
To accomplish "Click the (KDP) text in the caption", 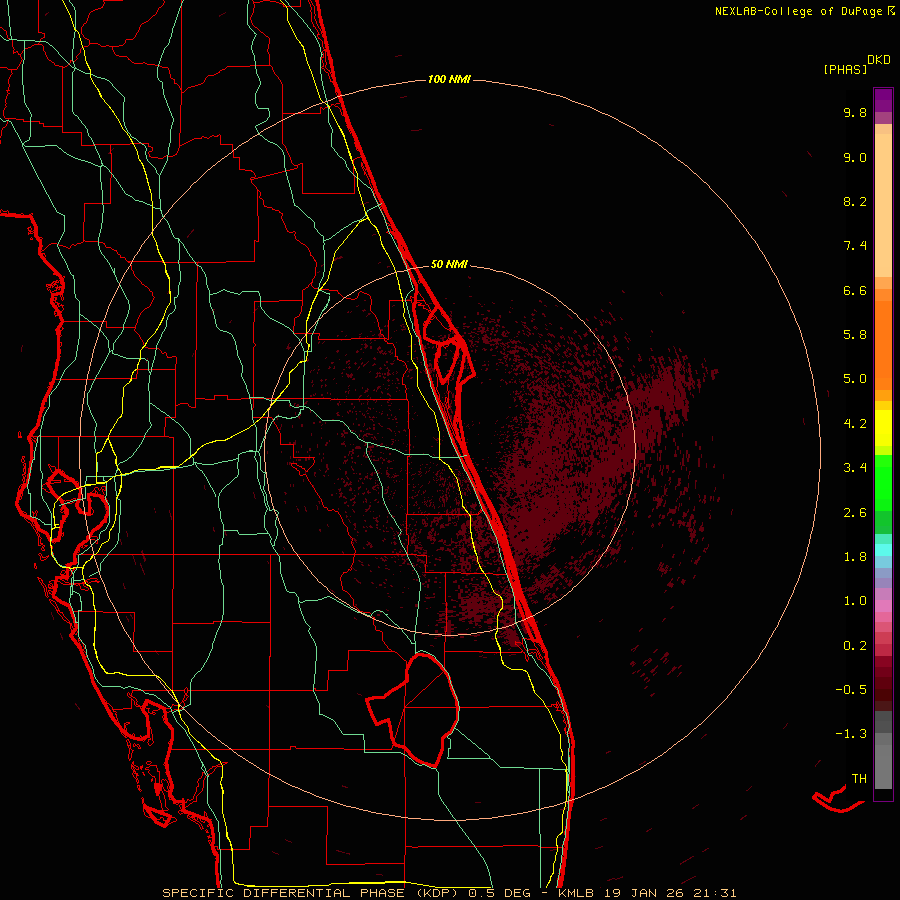I will pyautogui.click(x=438, y=893).
